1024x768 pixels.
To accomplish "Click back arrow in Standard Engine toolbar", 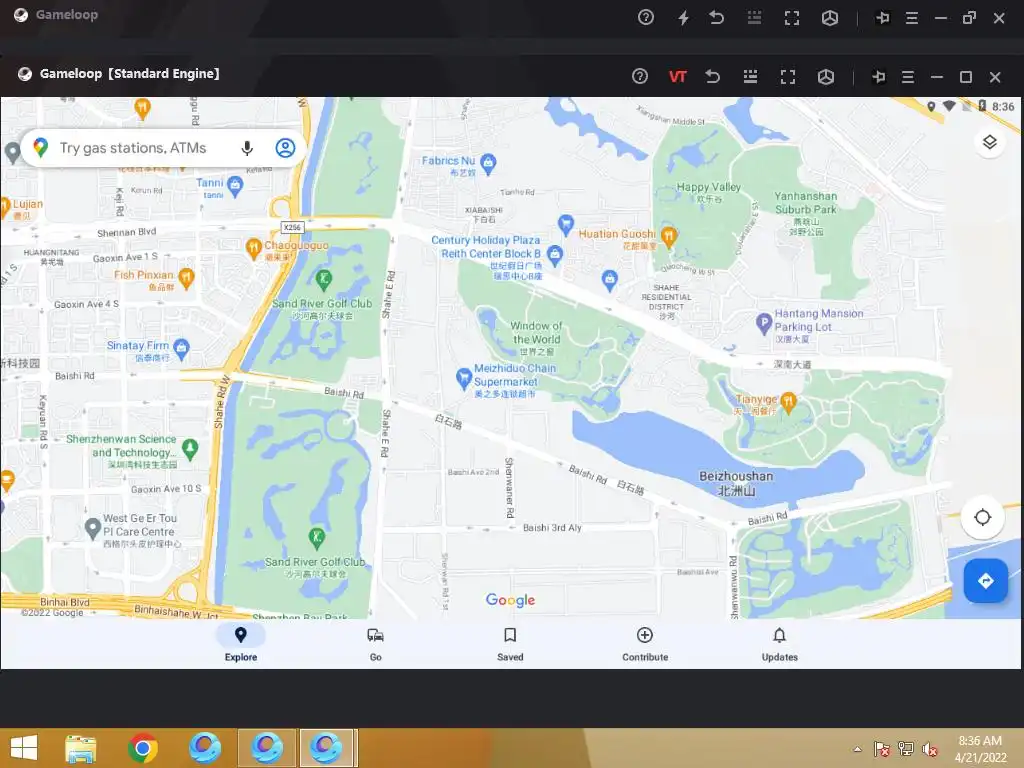I will [713, 76].
